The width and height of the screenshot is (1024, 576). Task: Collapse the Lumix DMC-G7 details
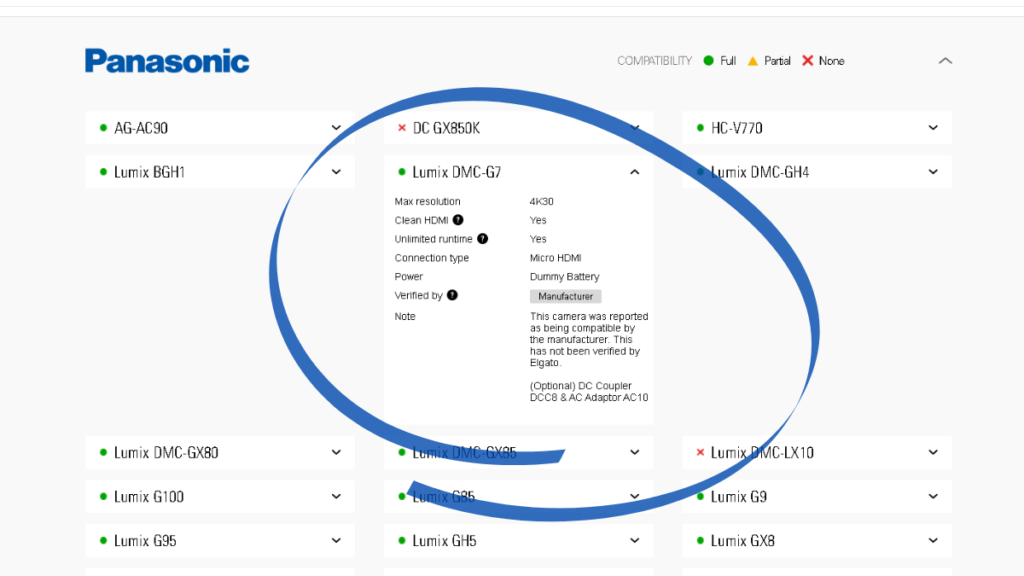[634, 172]
